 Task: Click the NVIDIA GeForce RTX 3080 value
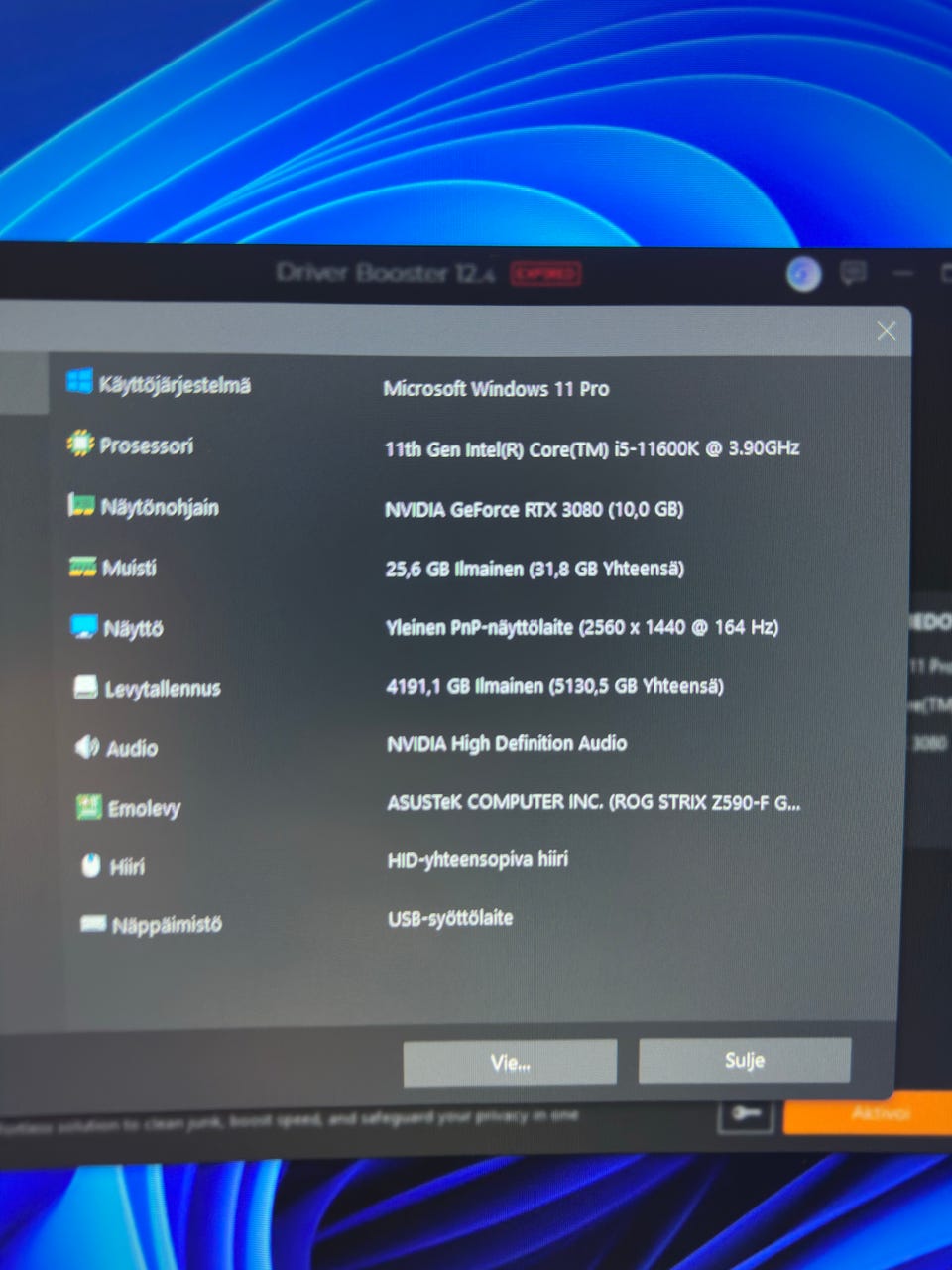[534, 509]
